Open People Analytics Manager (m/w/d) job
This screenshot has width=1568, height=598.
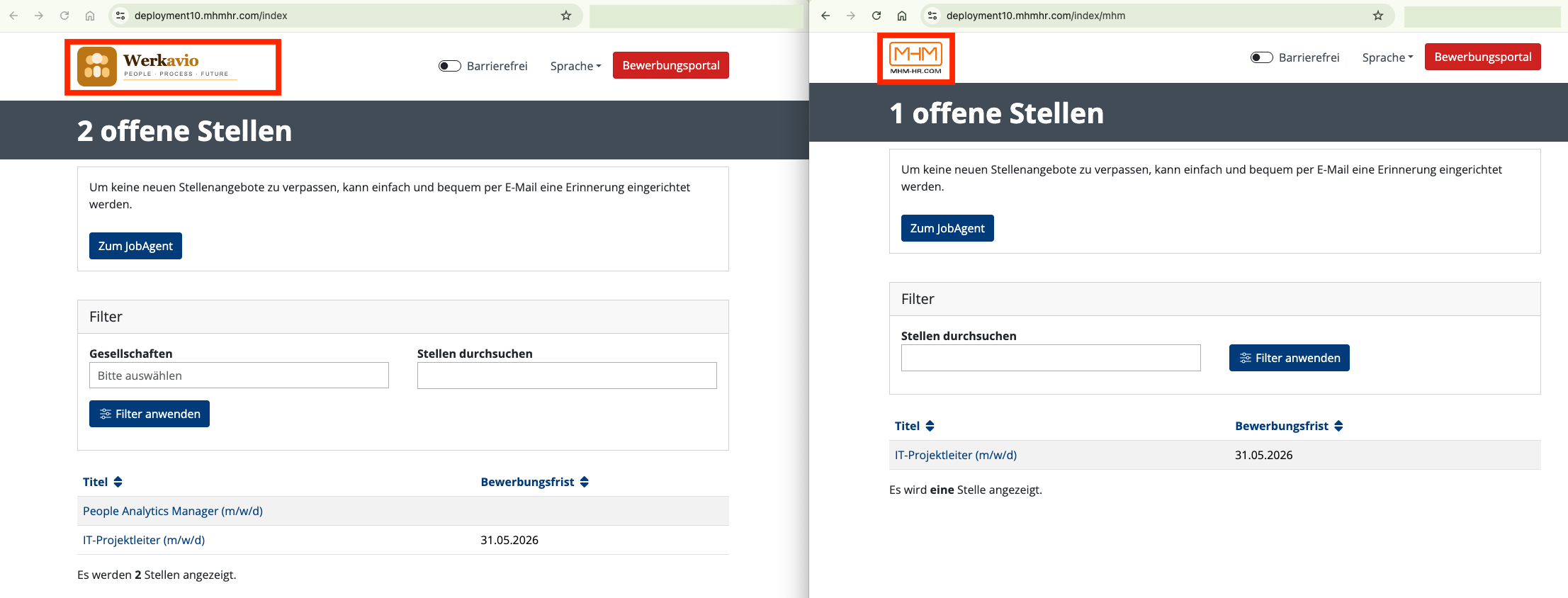tap(173, 511)
